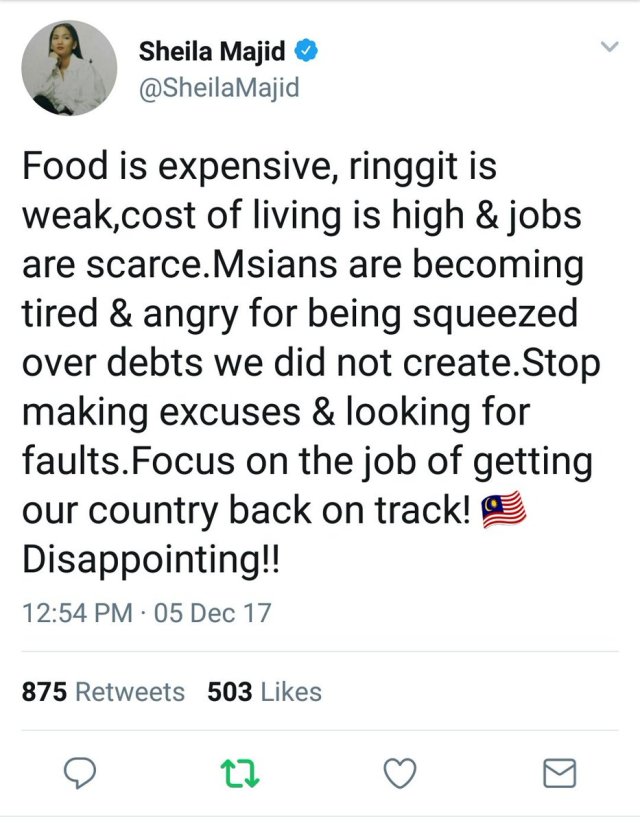
Task: Click the 12:54 PM time
Action: 77,612
